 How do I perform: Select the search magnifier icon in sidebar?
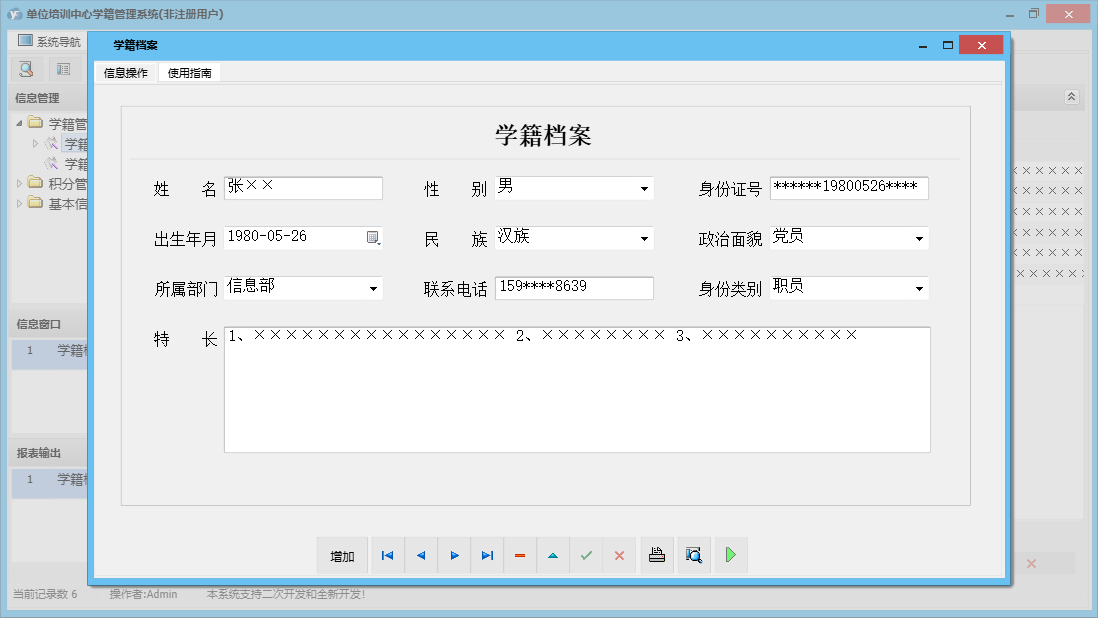[x=26, y=68]
